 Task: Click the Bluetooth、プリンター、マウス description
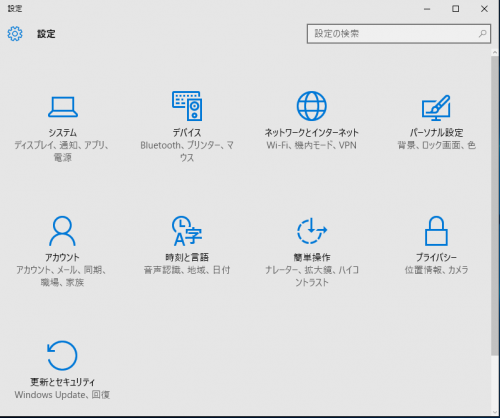point(187,151)
